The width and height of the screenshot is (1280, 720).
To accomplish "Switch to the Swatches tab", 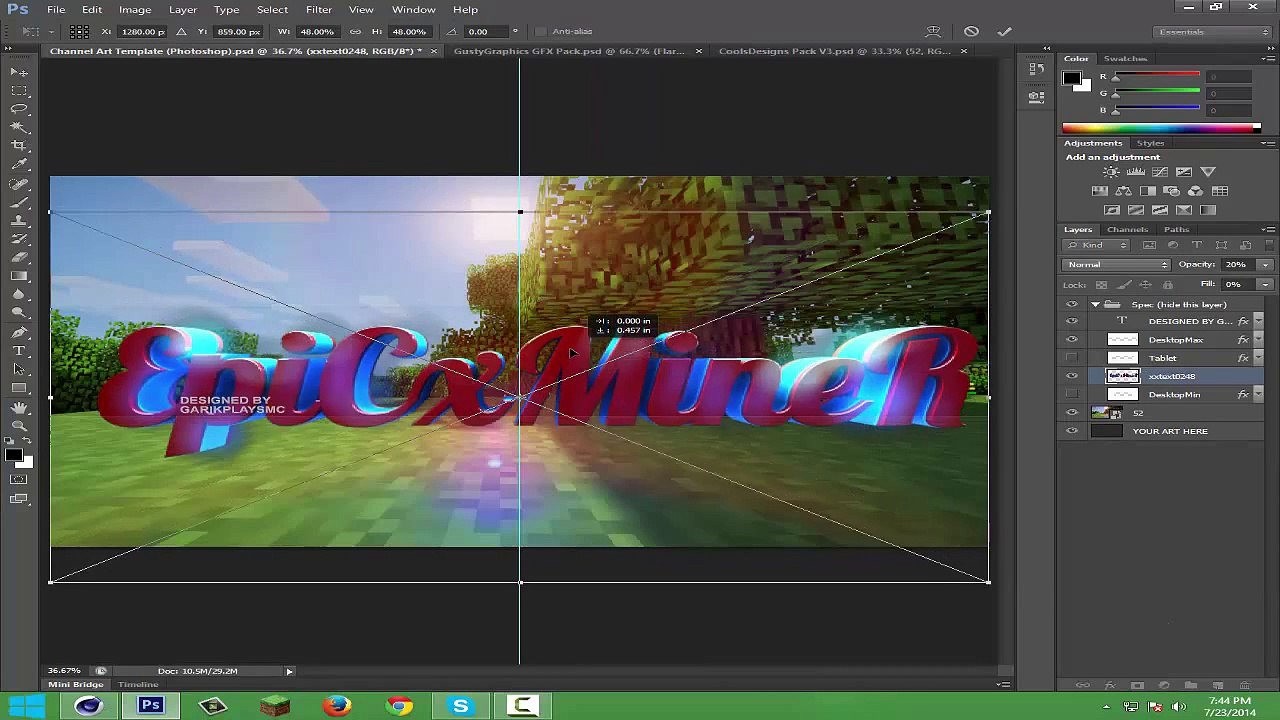I will click(1125, 59).
